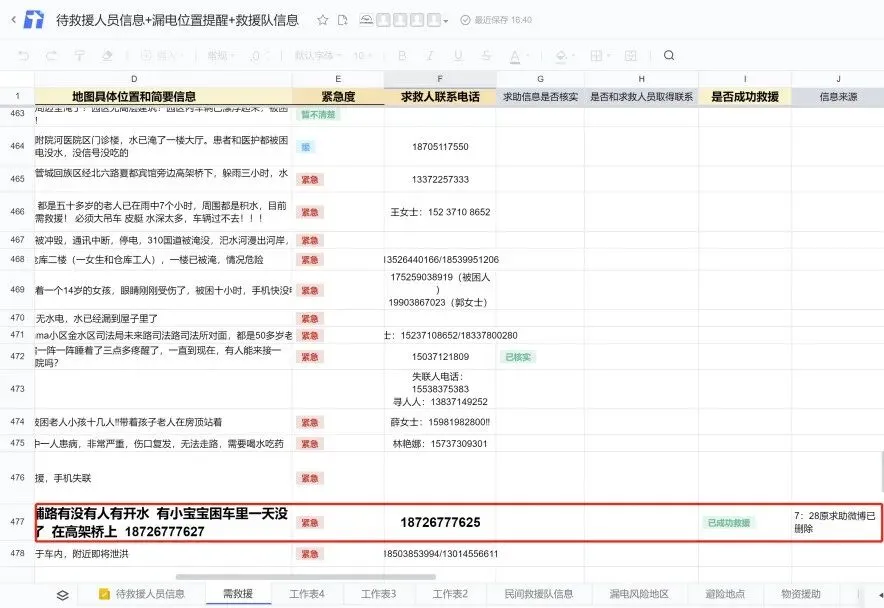
Task: Click row number 477
Action: pos(17,522)
